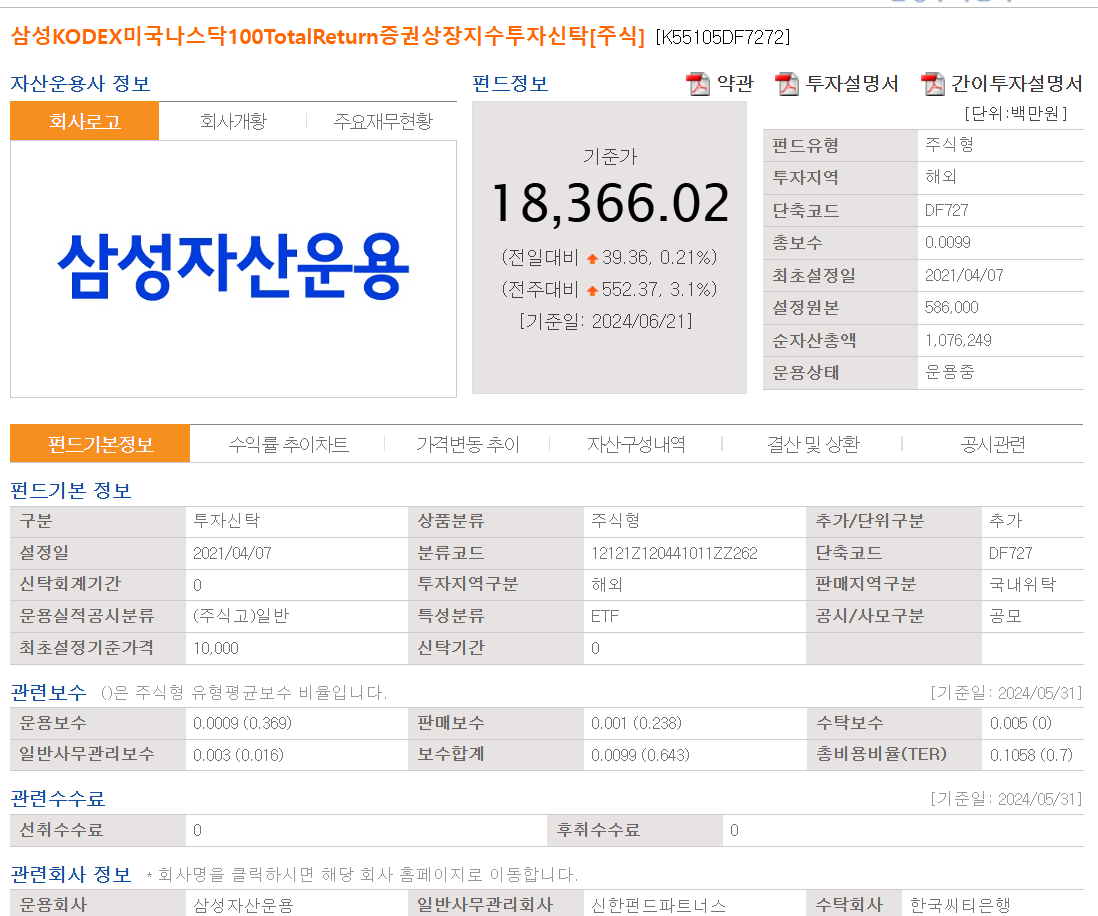Click the 전일대비 change 39.36, 0.21%
1098x916 pixels.
(609, 258)
